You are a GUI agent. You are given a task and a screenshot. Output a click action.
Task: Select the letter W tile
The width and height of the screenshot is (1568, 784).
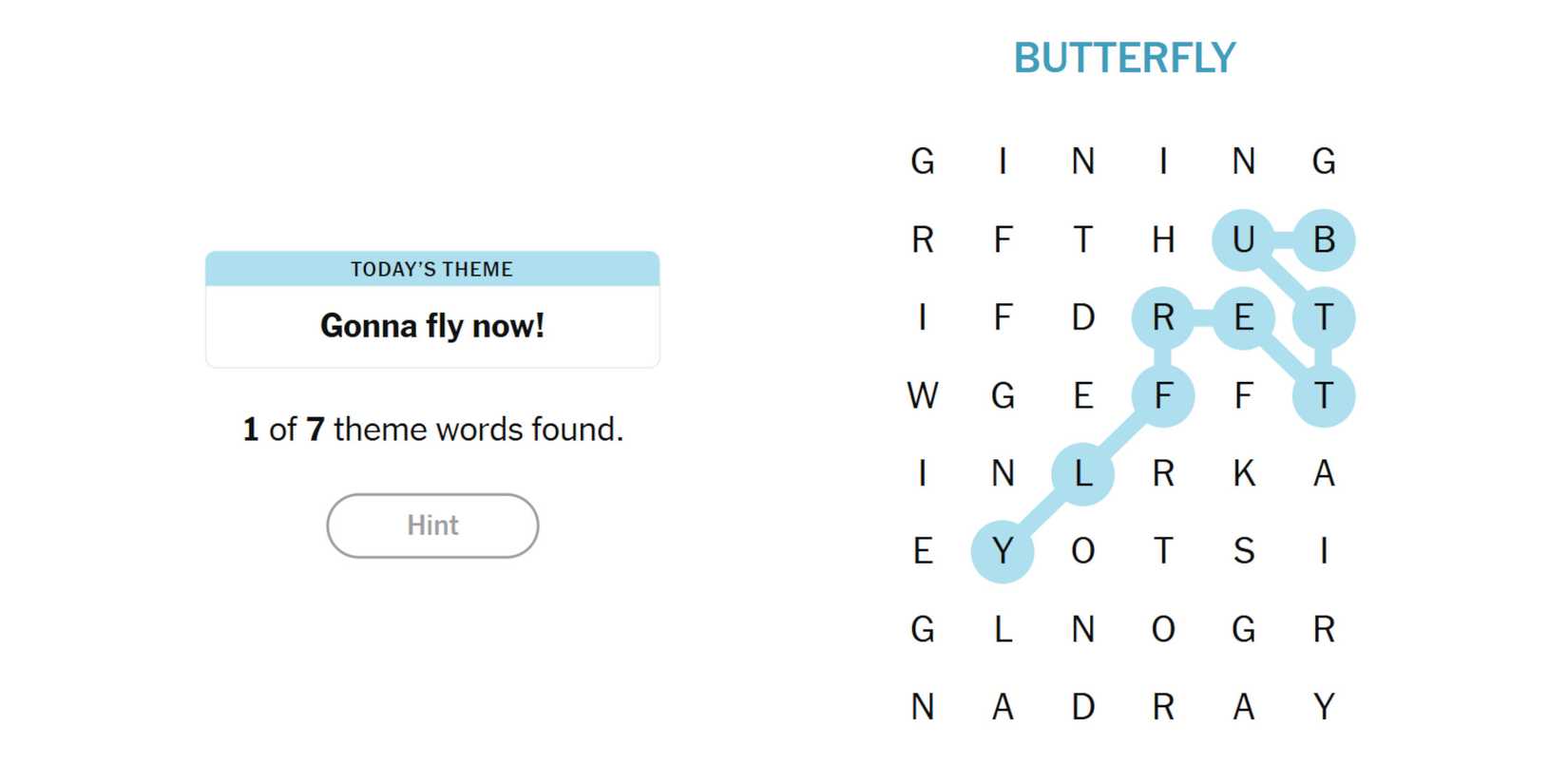tap(922, 395)
